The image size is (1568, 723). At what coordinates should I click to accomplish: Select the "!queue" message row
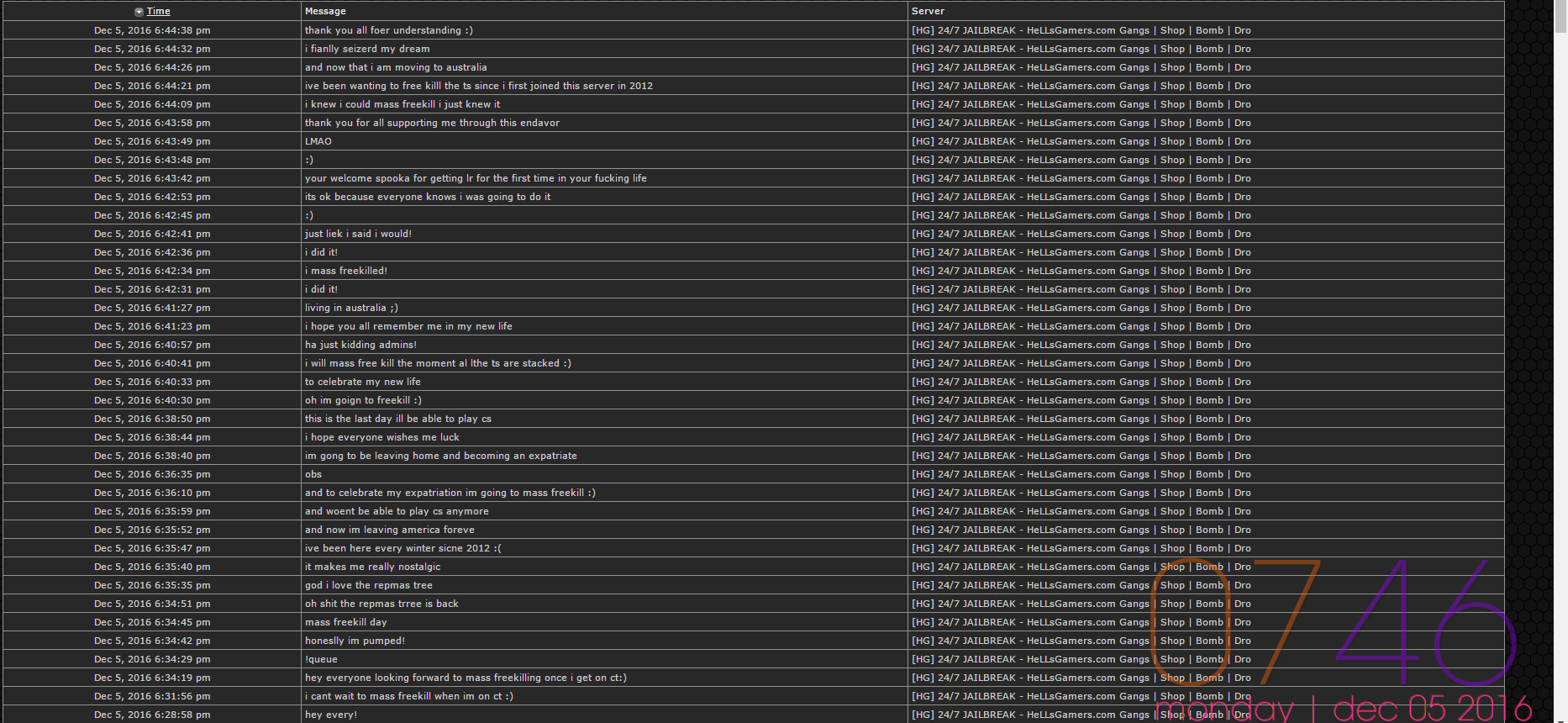(754, 659)
